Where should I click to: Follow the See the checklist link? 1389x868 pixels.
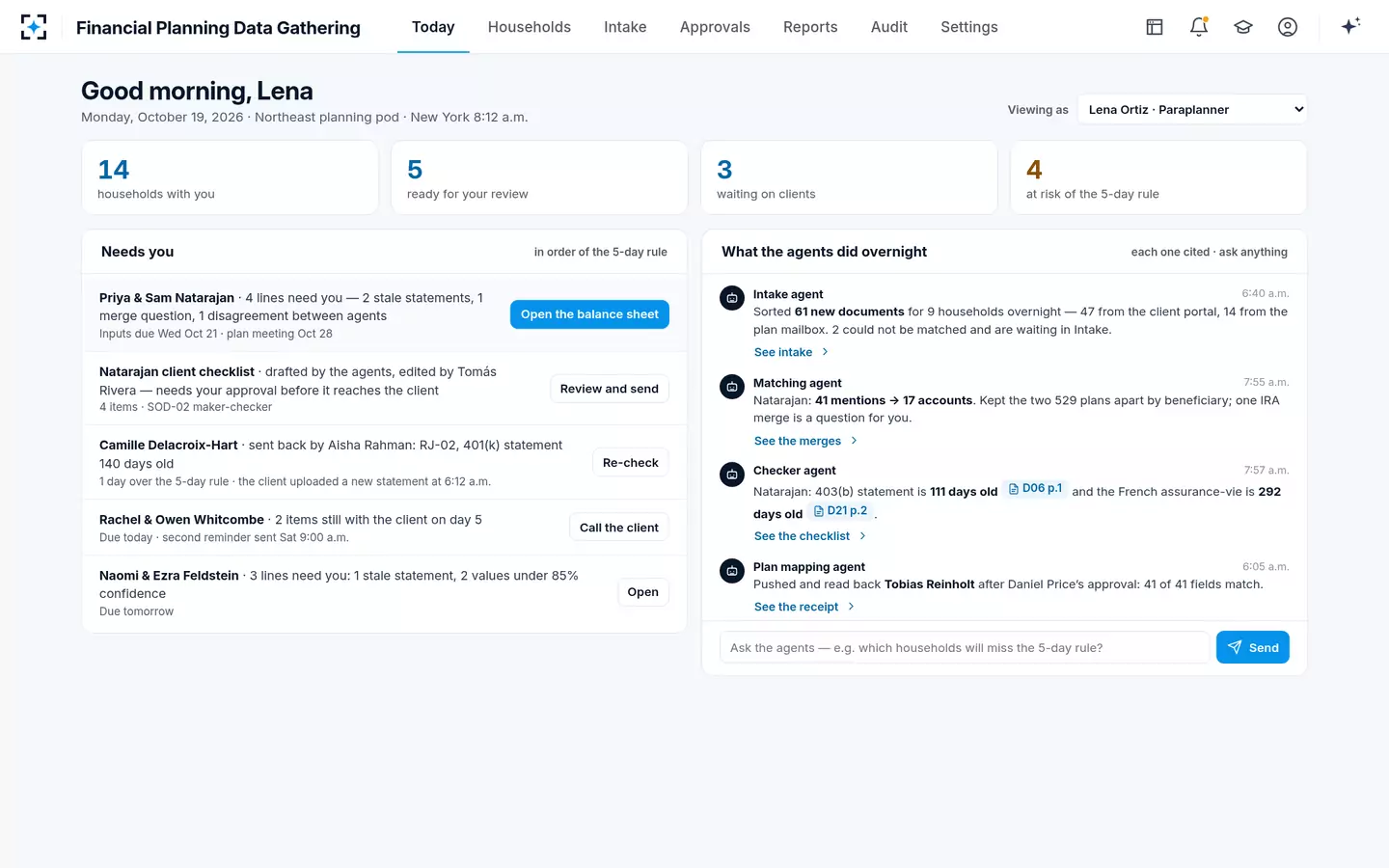point(810,536)
